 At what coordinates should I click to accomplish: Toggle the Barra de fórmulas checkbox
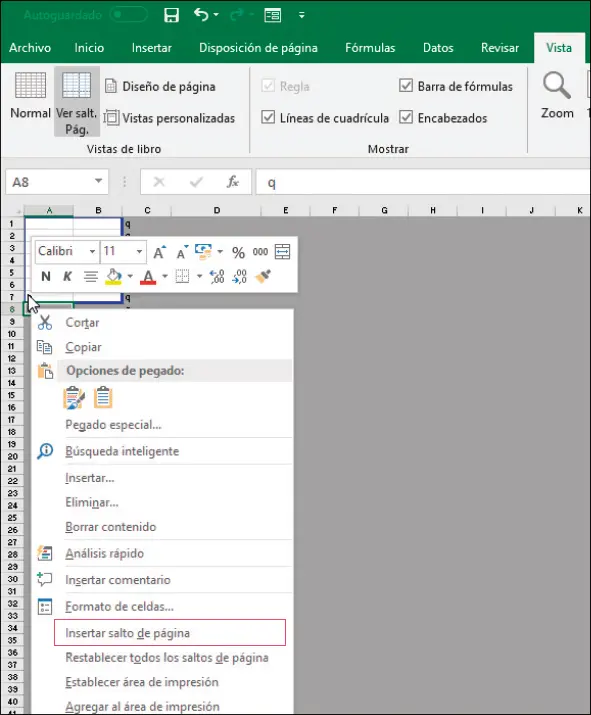(x=405, y=85)
